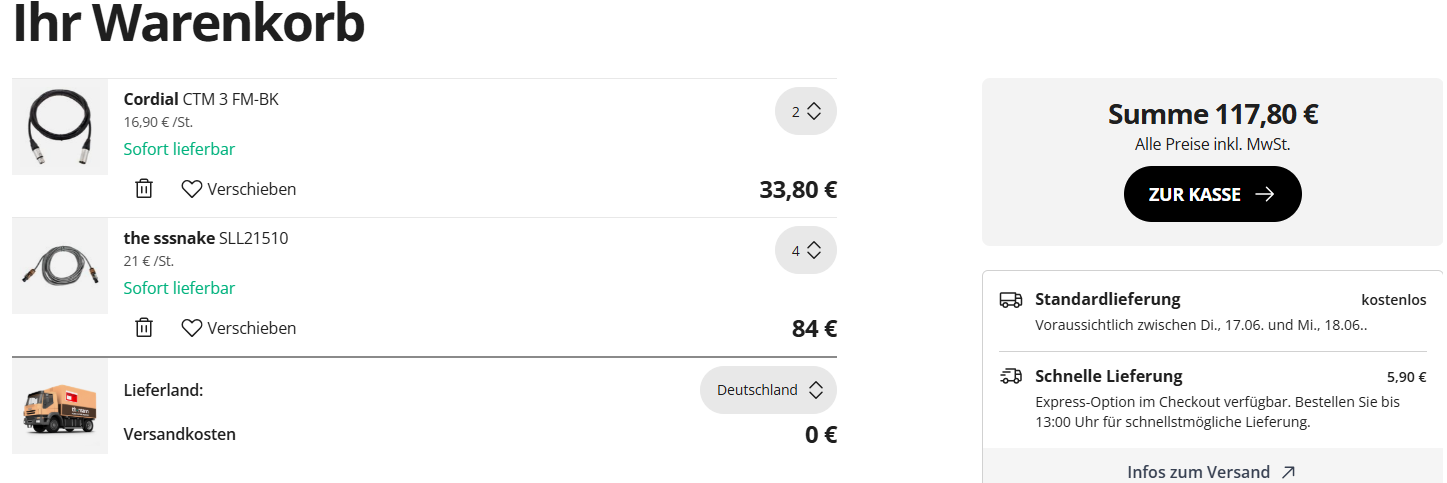The image size is (1447, 483).
Task: Click arrow icon beside Infos zum Versand
Action: point(1288,472)
